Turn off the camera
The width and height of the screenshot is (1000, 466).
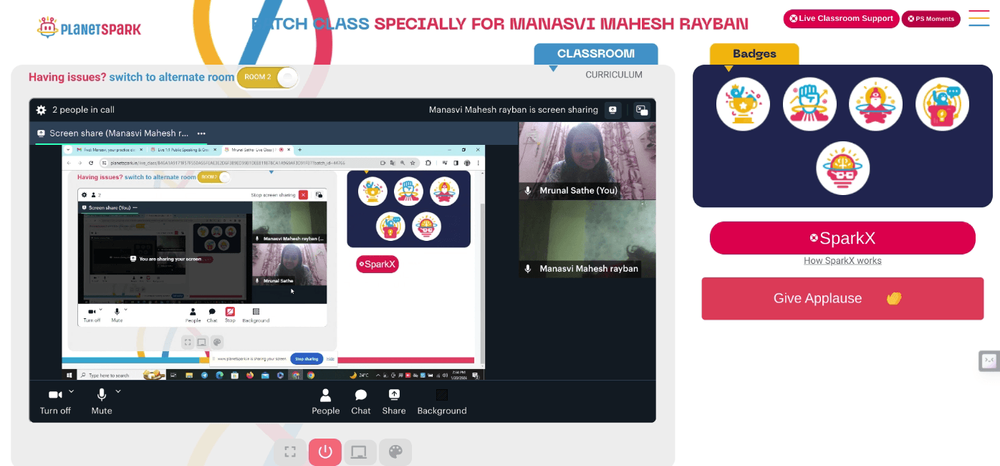click(55, 402)
